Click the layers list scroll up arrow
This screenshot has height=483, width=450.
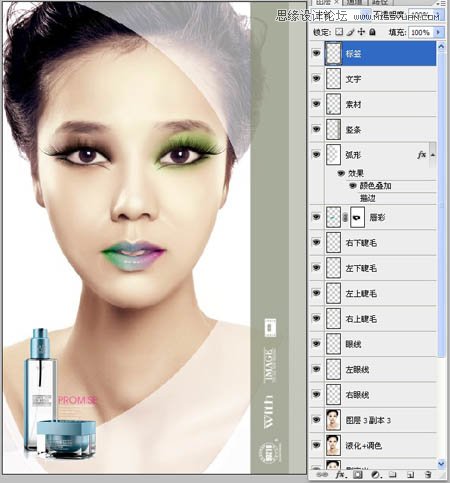click(441, 46)
